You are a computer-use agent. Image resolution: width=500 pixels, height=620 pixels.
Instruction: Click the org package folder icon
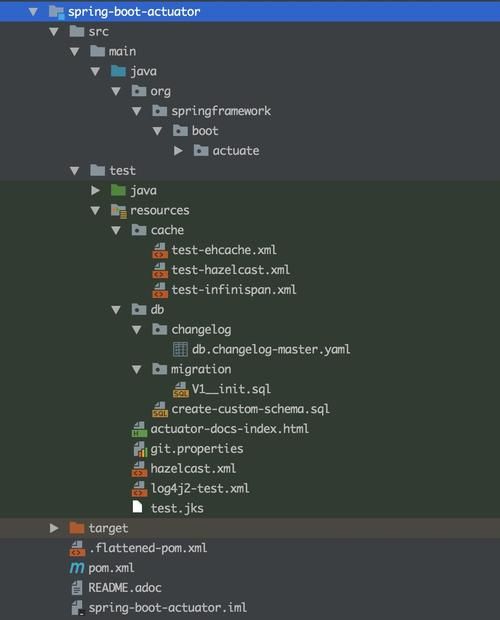(139, 91)
